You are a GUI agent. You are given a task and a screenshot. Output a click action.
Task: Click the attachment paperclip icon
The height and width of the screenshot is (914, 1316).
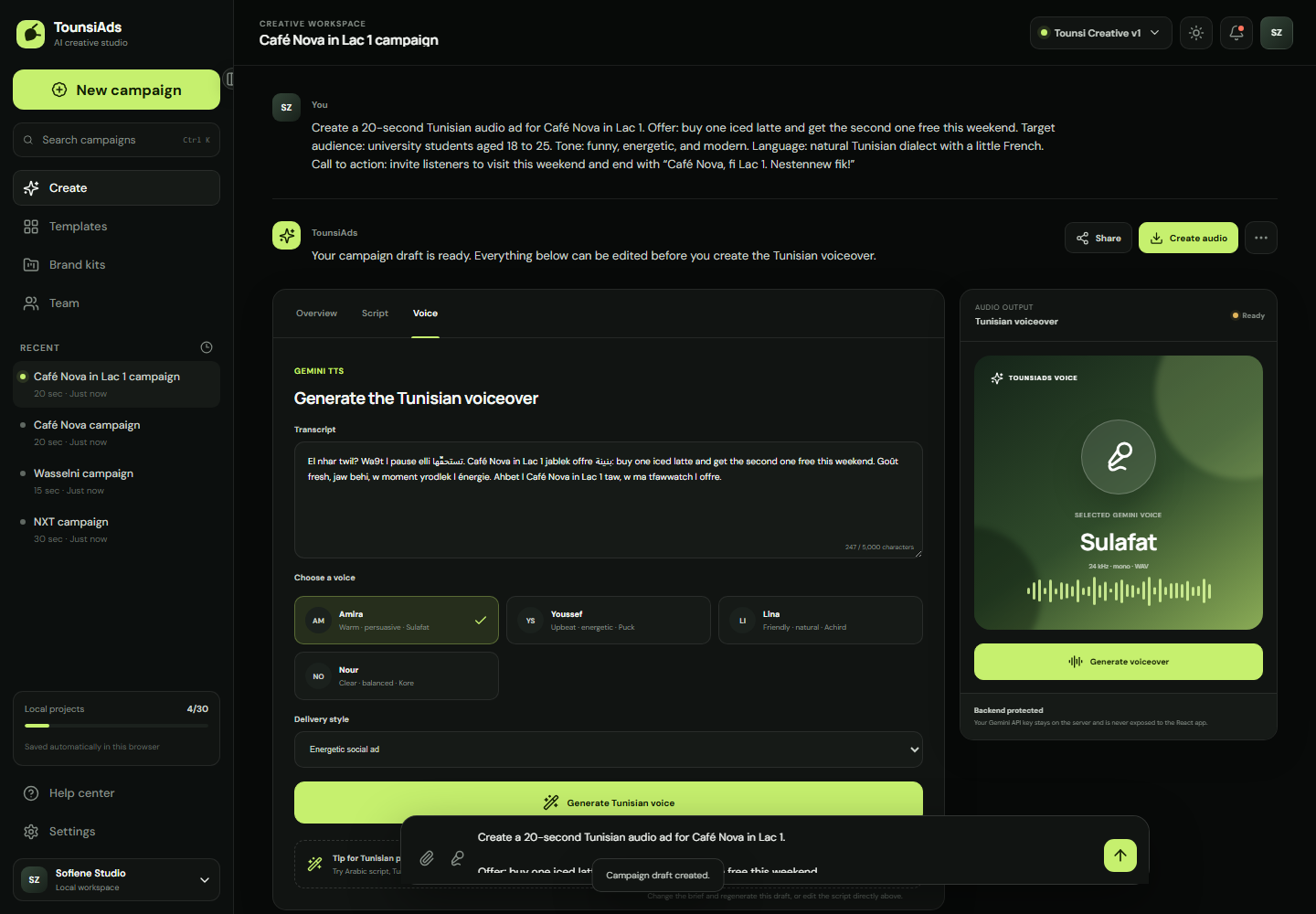pyautogui.click(x=427, y=858)
